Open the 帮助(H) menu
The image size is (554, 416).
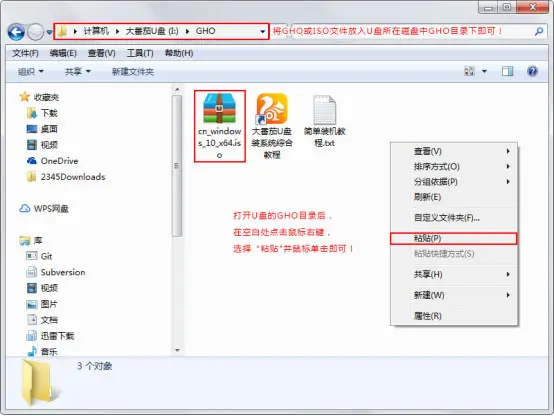click(179, 53)
